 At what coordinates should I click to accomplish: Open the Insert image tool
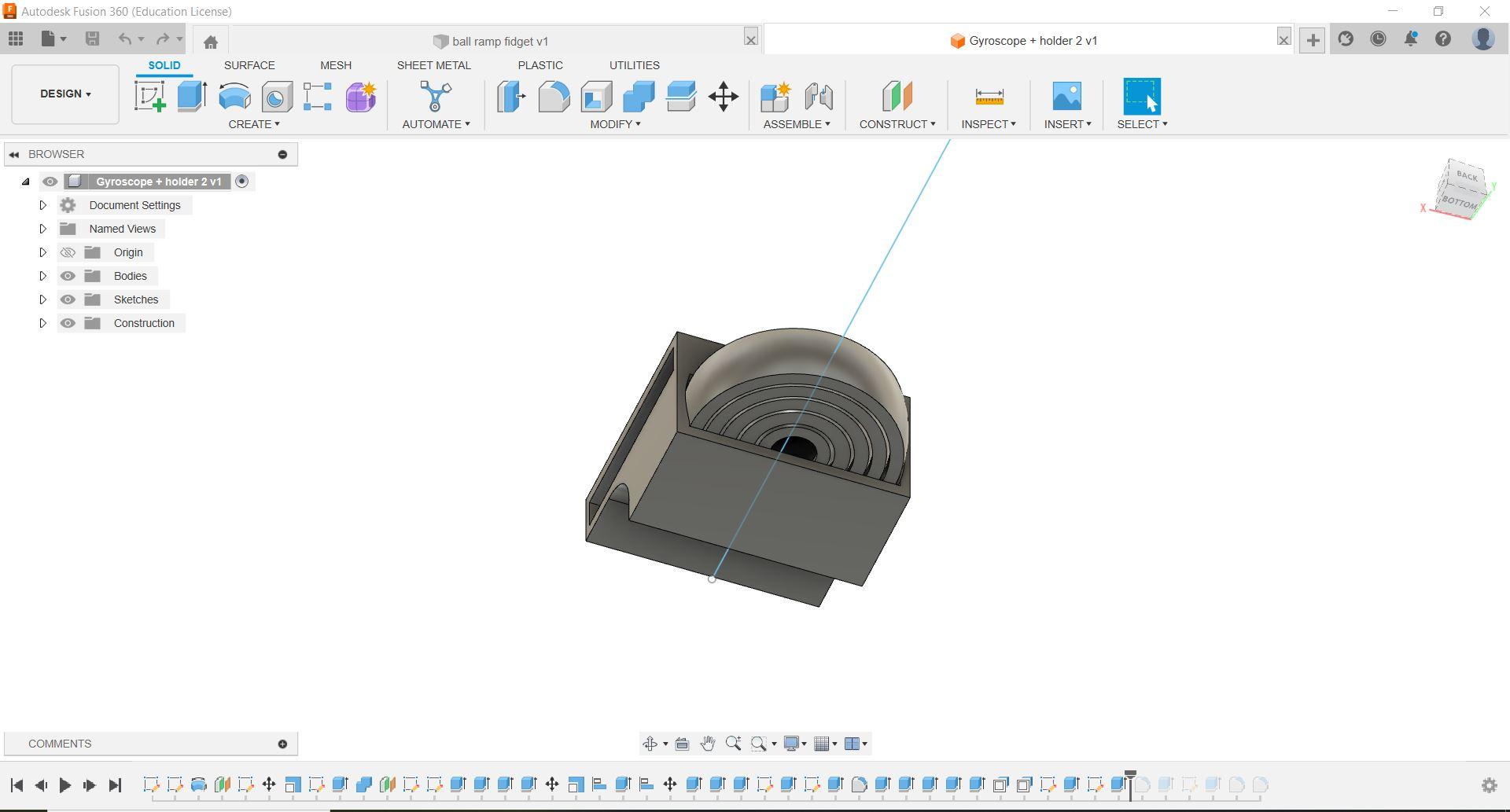click(x=1067, y=97)
